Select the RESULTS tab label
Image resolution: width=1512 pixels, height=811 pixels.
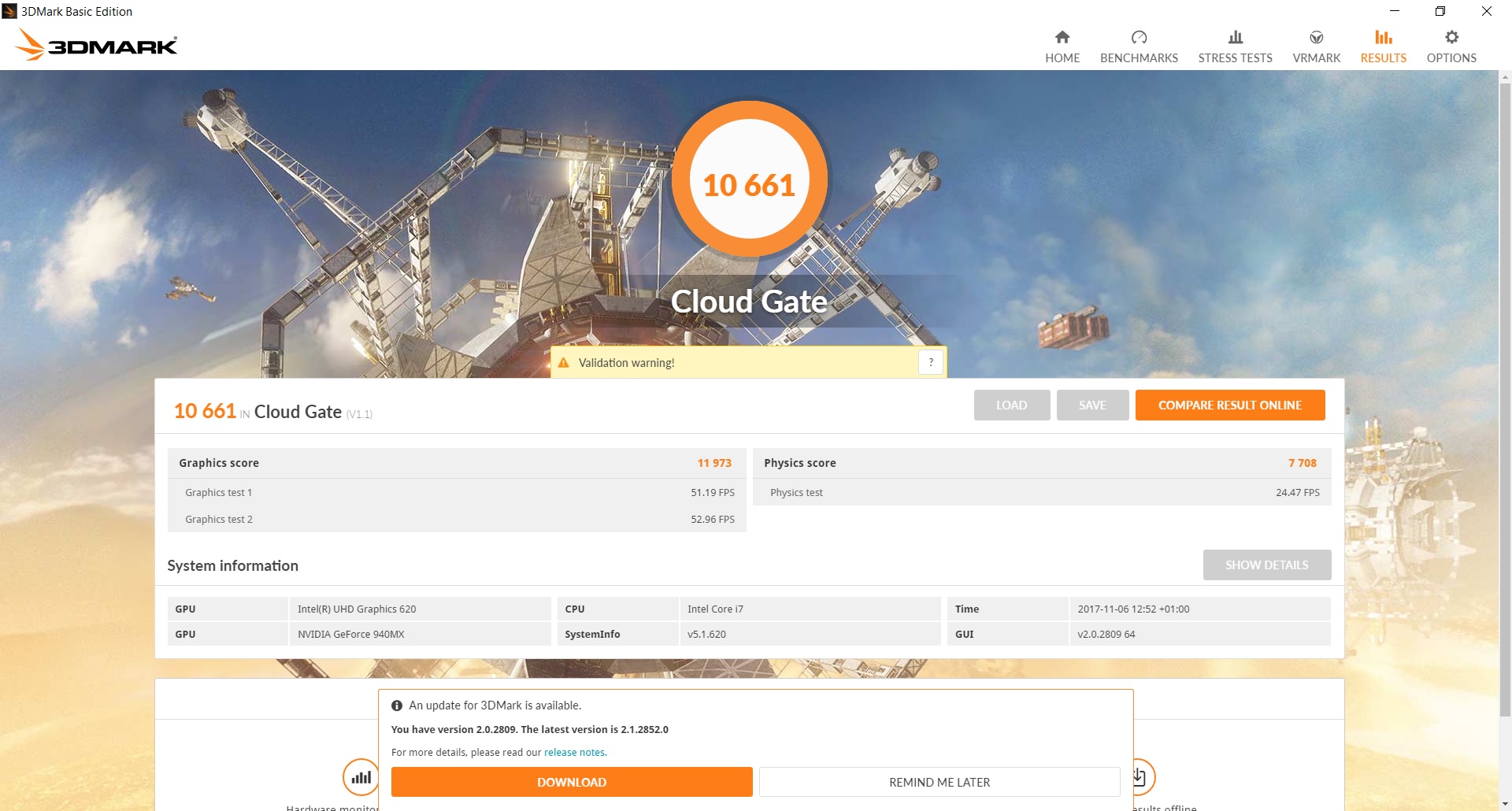point(1383,58)
